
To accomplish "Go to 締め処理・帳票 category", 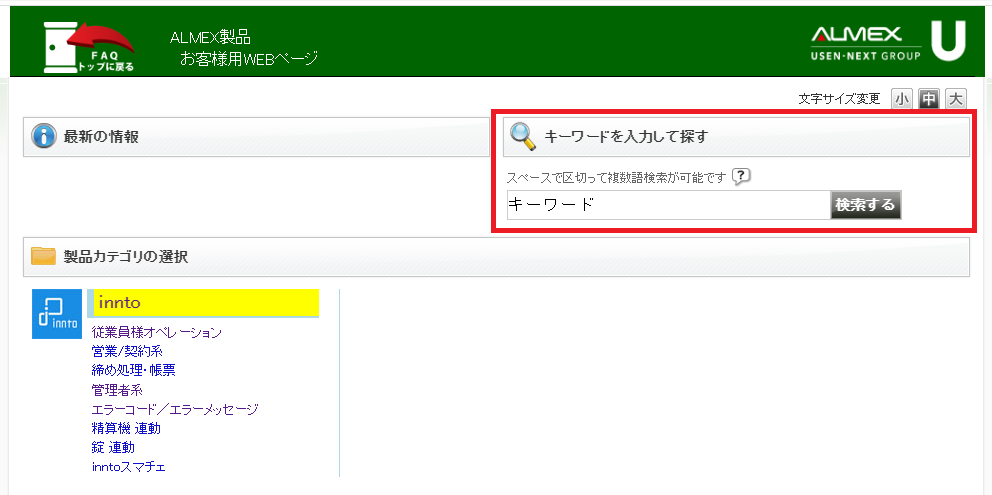I will tap(133, 370).
